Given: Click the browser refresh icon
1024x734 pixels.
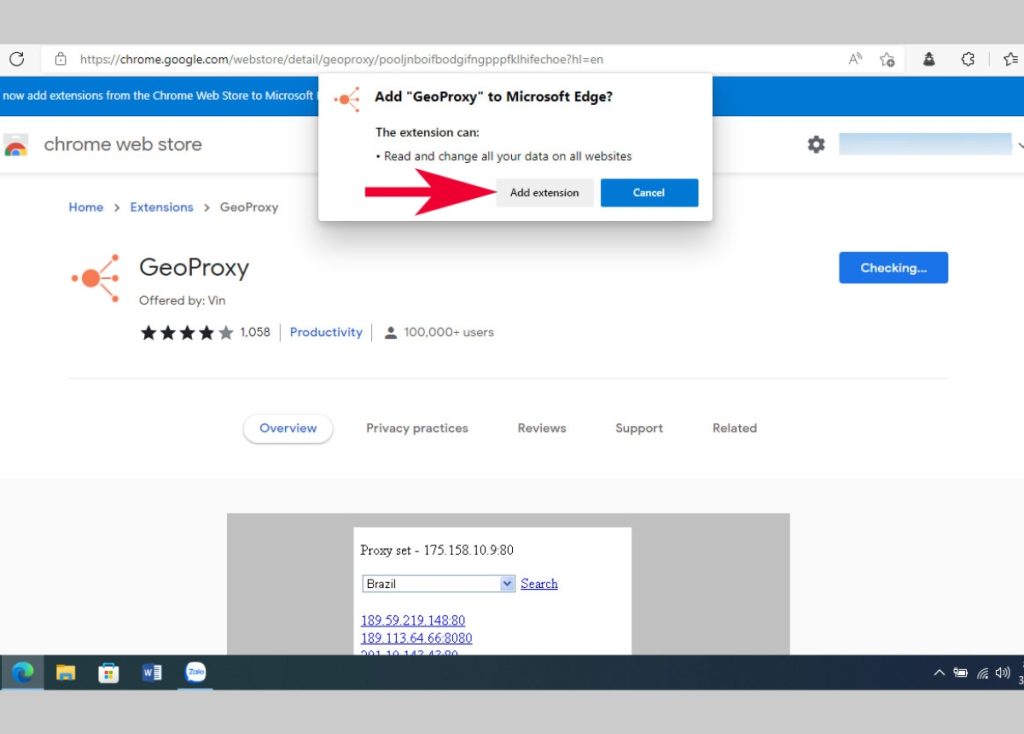Looking at the screenshot, I should pos(17,59).
